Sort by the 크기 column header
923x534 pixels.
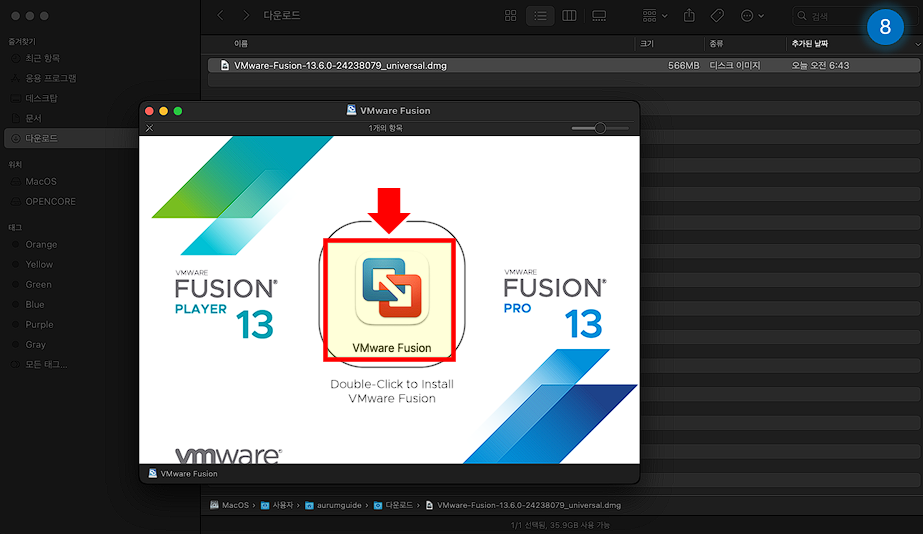pyautogui.click(x=646, y=44)
